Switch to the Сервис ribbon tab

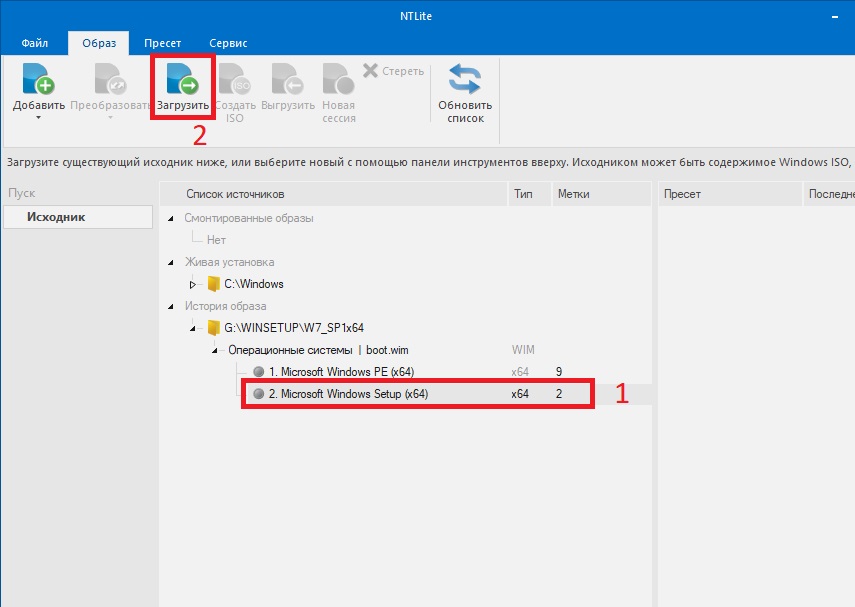[x=228, y=43]
